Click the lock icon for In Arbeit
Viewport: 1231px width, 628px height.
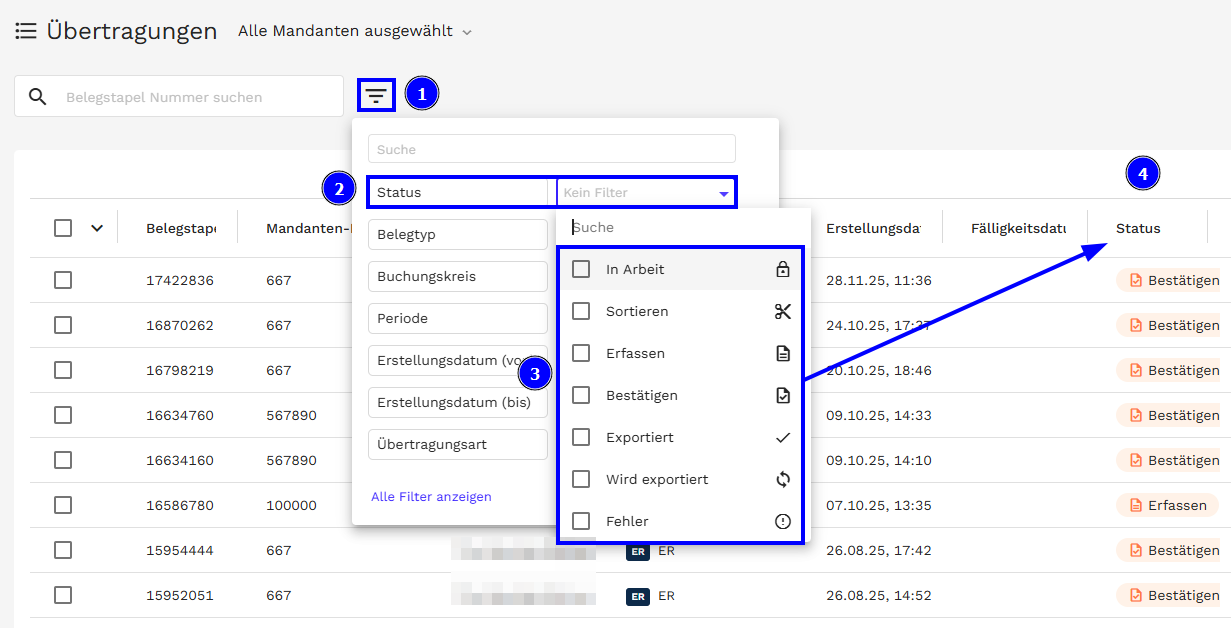tap(782, 269)
